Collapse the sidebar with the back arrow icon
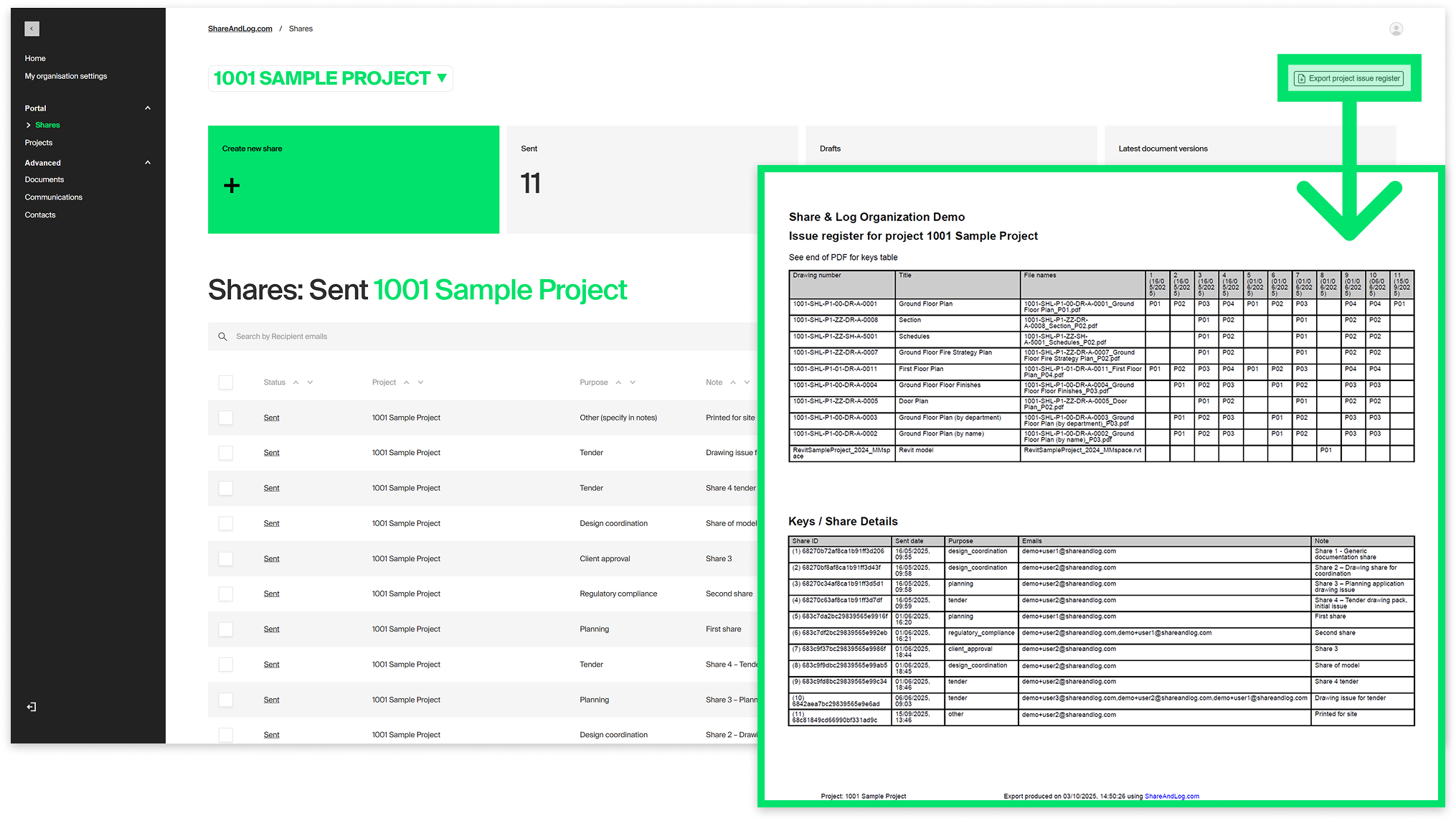This screenshot has height=821, width=1456. (x=32, y=29)
